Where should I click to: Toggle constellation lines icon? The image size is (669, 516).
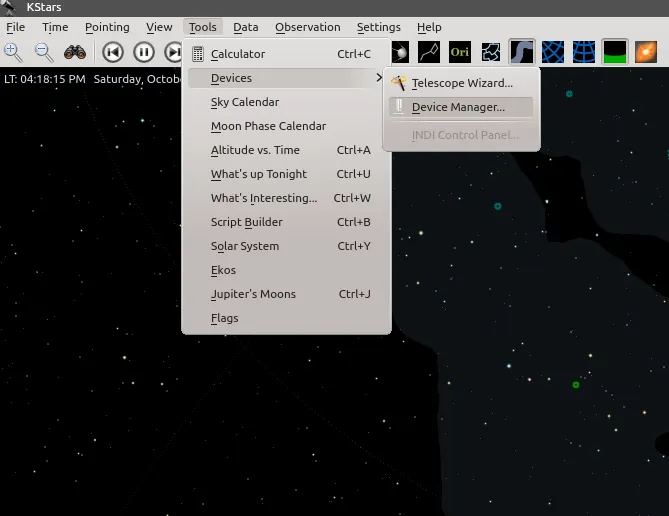coord(429,52)
